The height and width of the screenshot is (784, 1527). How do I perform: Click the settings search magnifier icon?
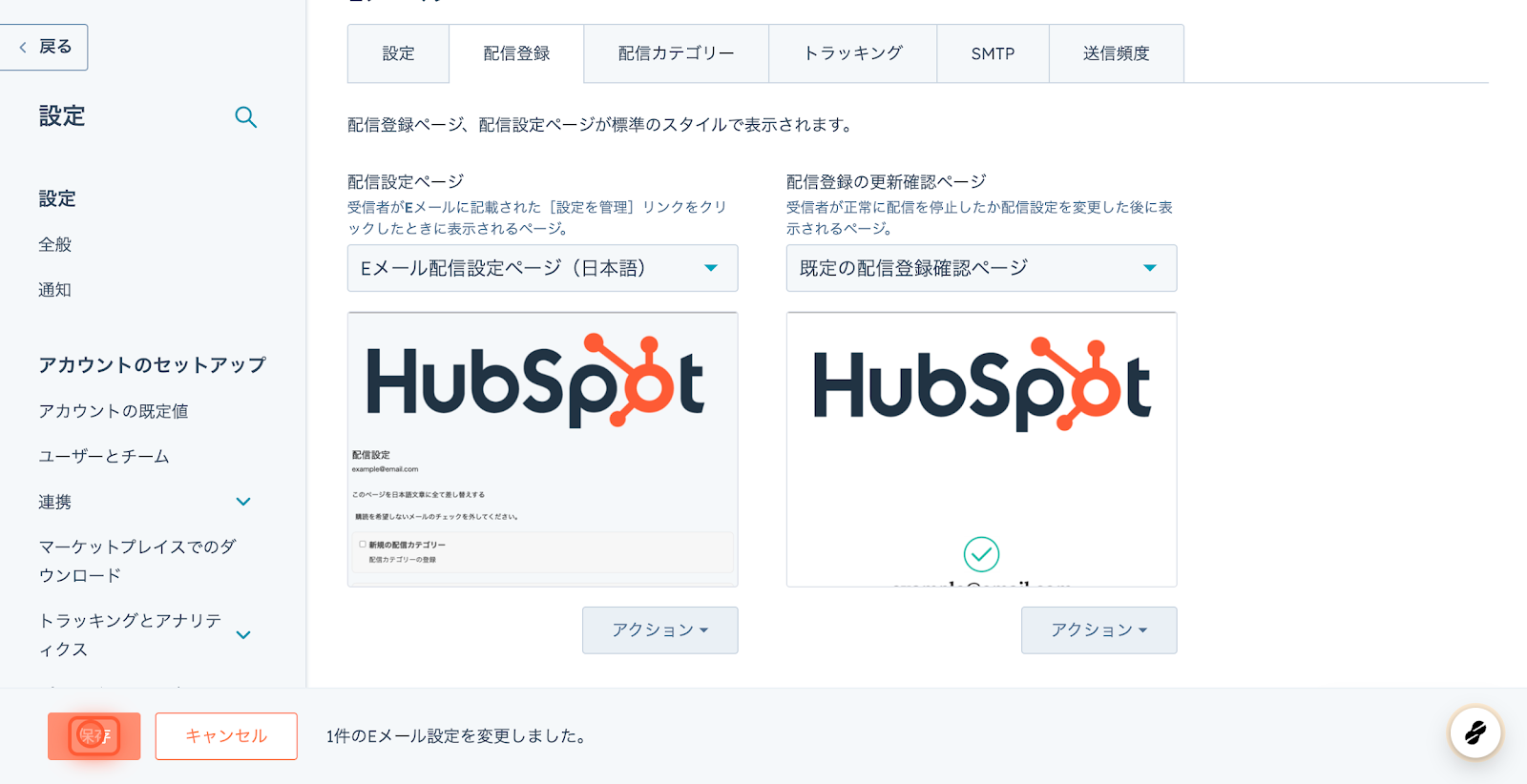point(245,117)
